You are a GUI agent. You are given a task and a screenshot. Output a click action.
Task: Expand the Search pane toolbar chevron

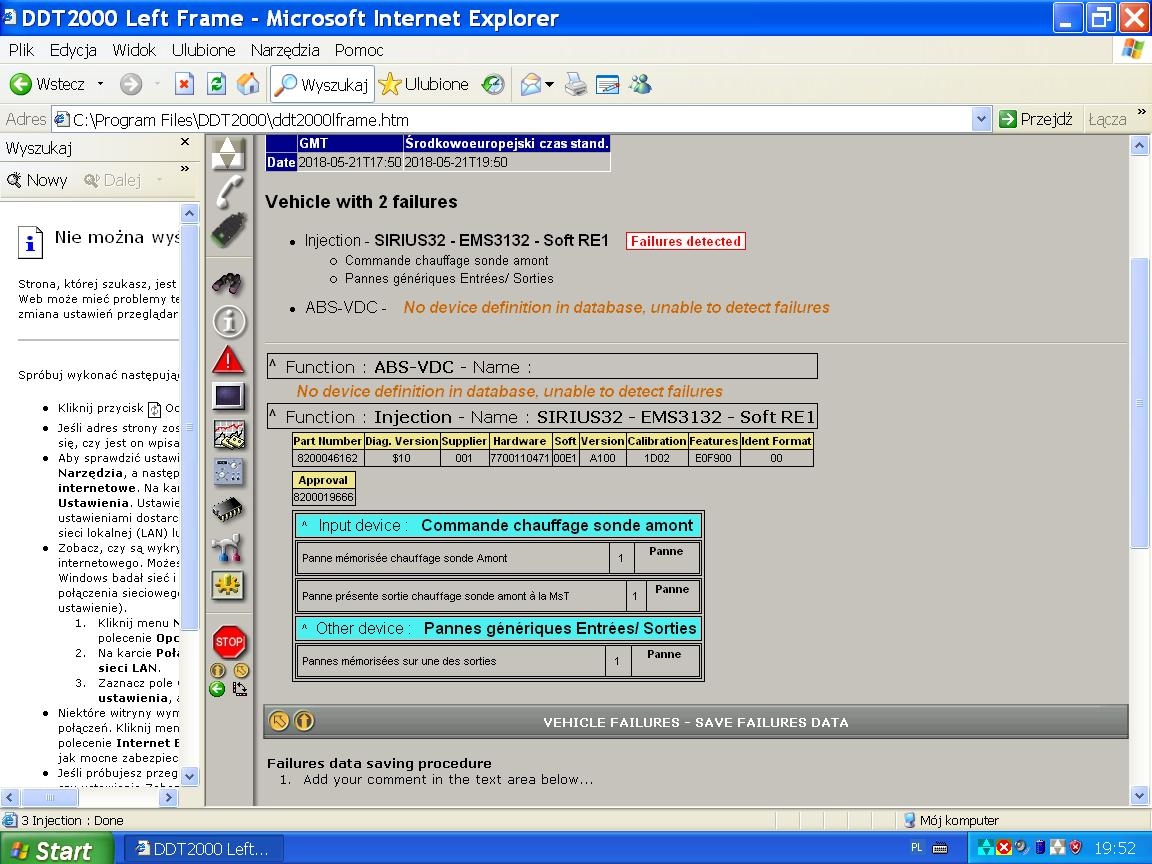pyautogui.click(x=185, y=169)
